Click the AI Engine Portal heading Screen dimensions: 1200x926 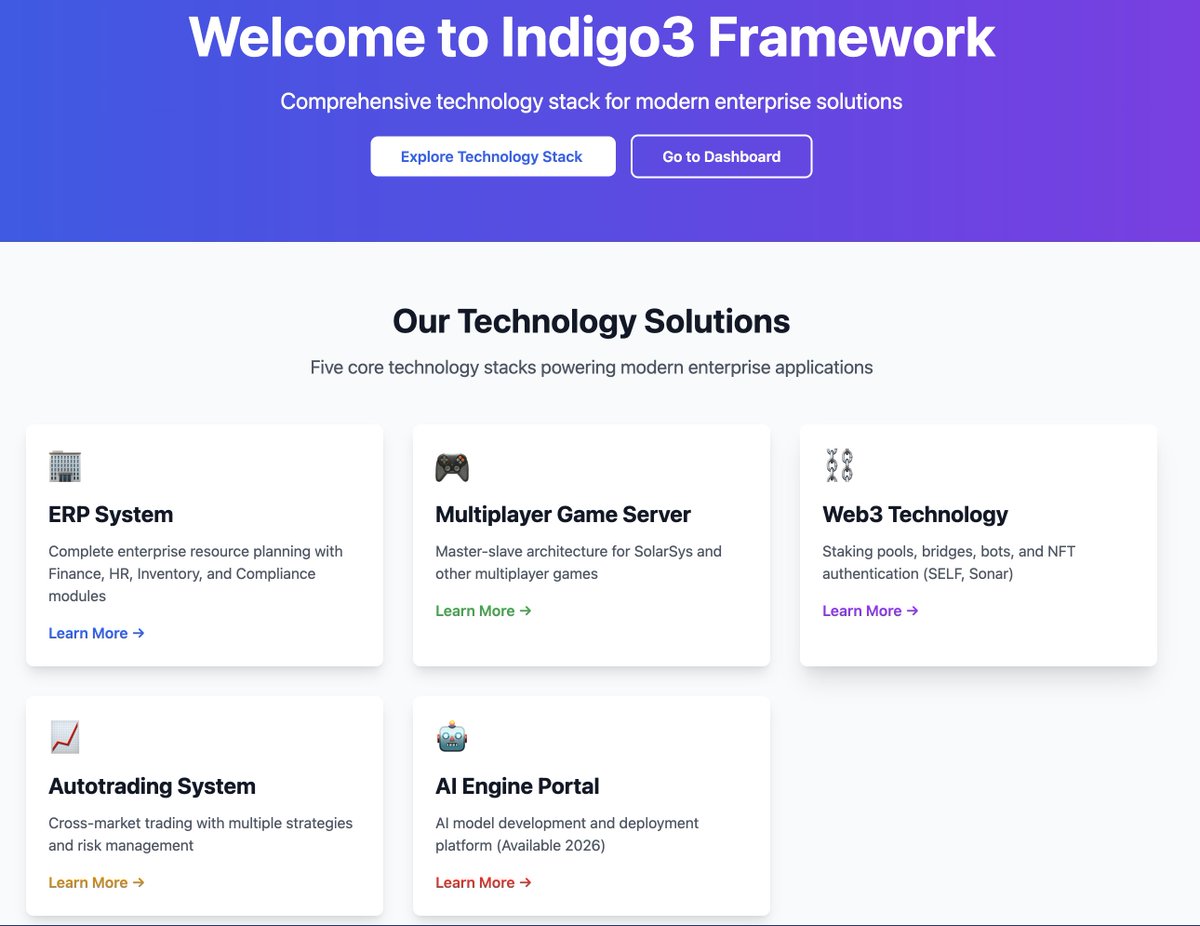[517, 787]
